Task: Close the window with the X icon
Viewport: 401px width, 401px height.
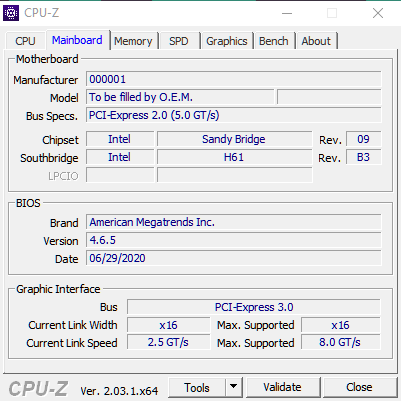Action: pos(378,13)
